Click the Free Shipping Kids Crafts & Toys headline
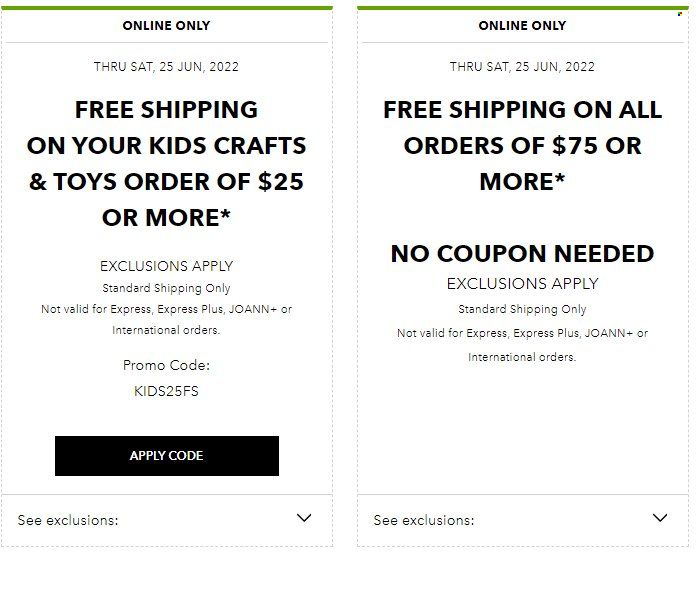 click(x=166, y=163)
